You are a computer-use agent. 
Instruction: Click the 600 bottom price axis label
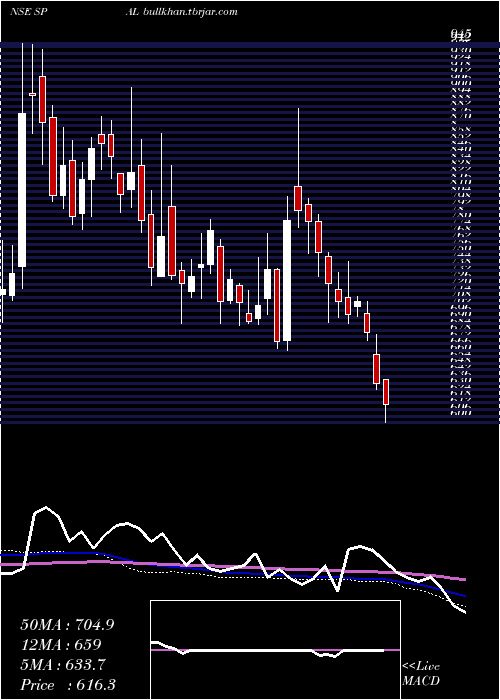[461, 414]
